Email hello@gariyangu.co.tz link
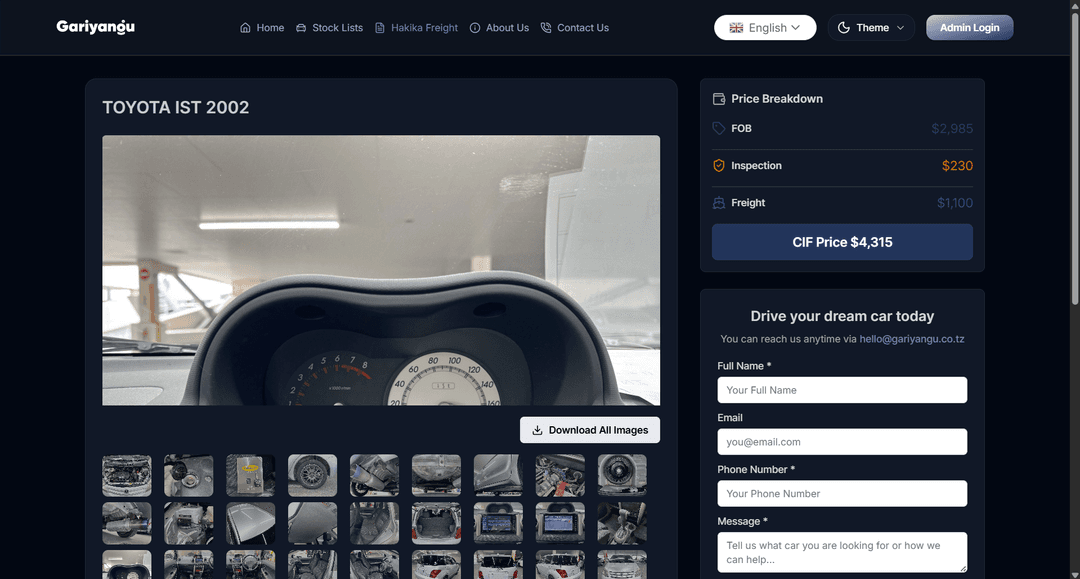Image resolution: width=1080 pixels, height=579 pixels. click(911, 339)
